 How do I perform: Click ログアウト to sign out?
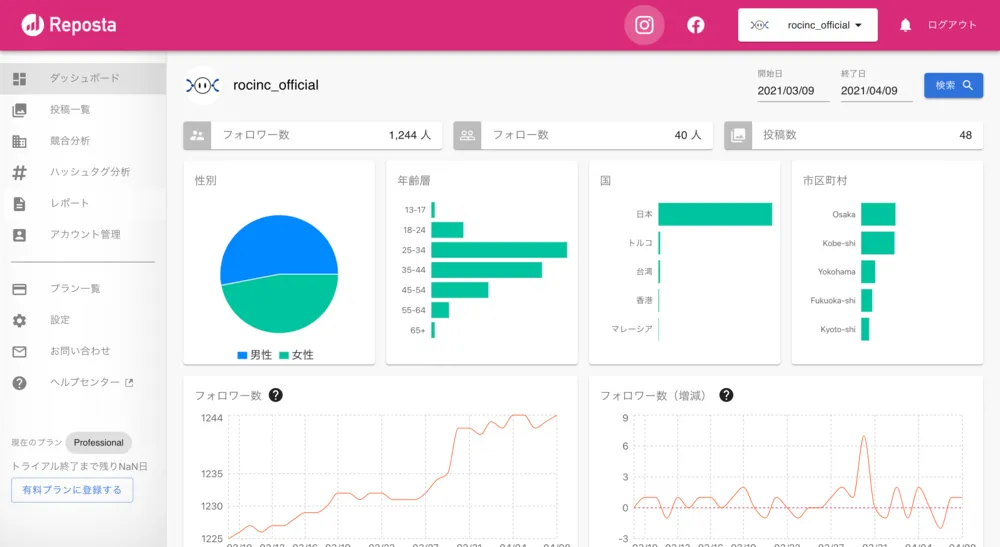click(951, 25)
